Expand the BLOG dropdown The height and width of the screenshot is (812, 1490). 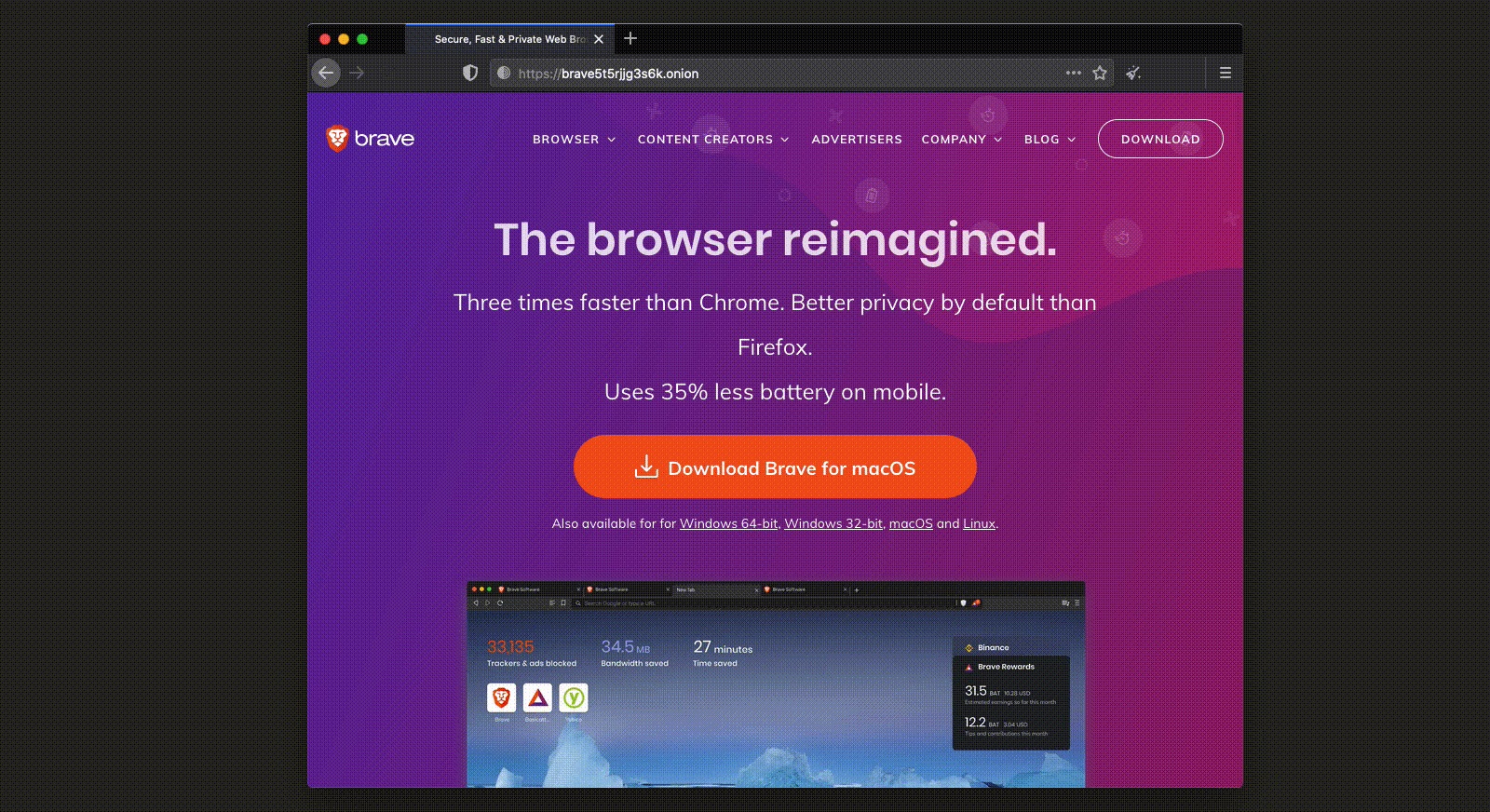click(x=1050, y=140)
